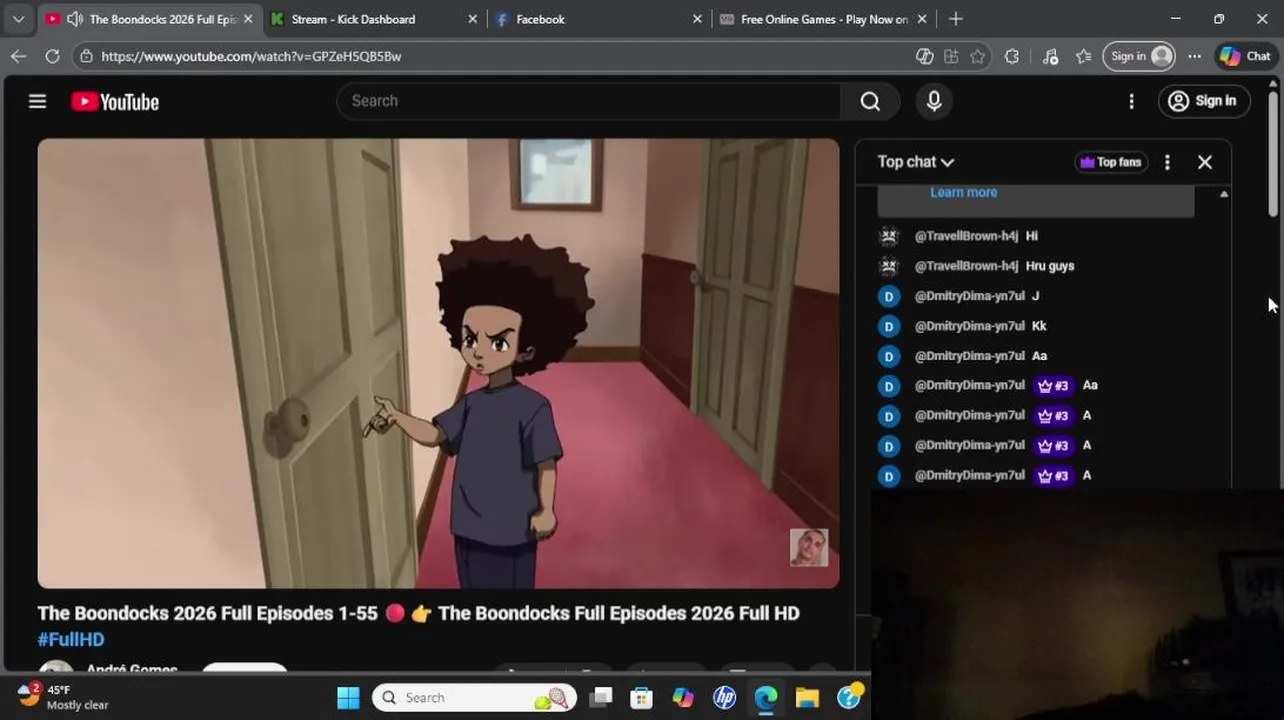Image resolution: width=1284 pixels, height=720 pixels.
Task: Sign in to YouTube
Action: point(1203,101)
